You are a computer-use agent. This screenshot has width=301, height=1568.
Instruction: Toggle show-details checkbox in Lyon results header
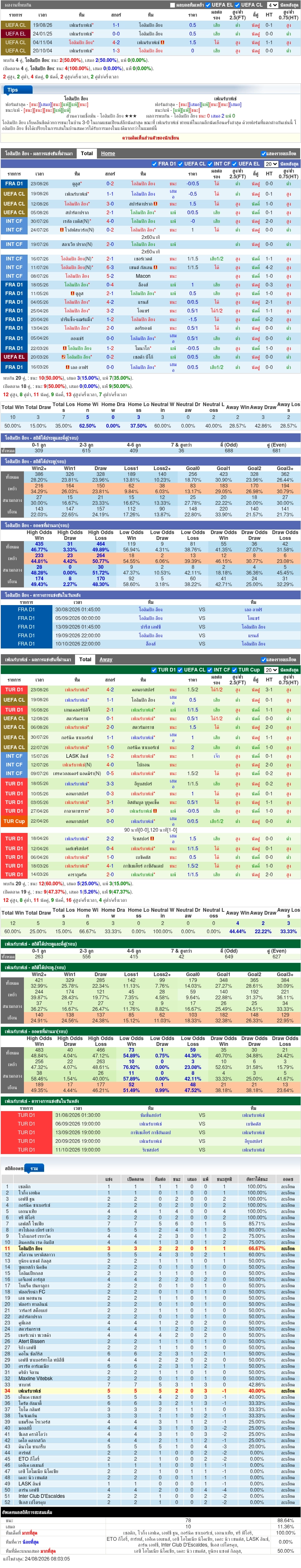tap(263, 154)
